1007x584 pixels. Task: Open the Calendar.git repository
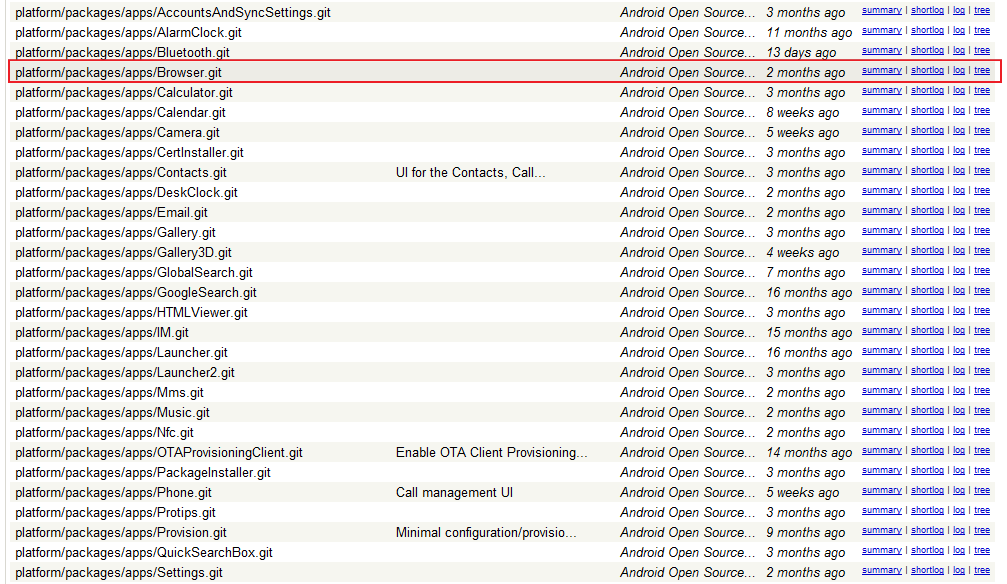(x=120, y=112)
